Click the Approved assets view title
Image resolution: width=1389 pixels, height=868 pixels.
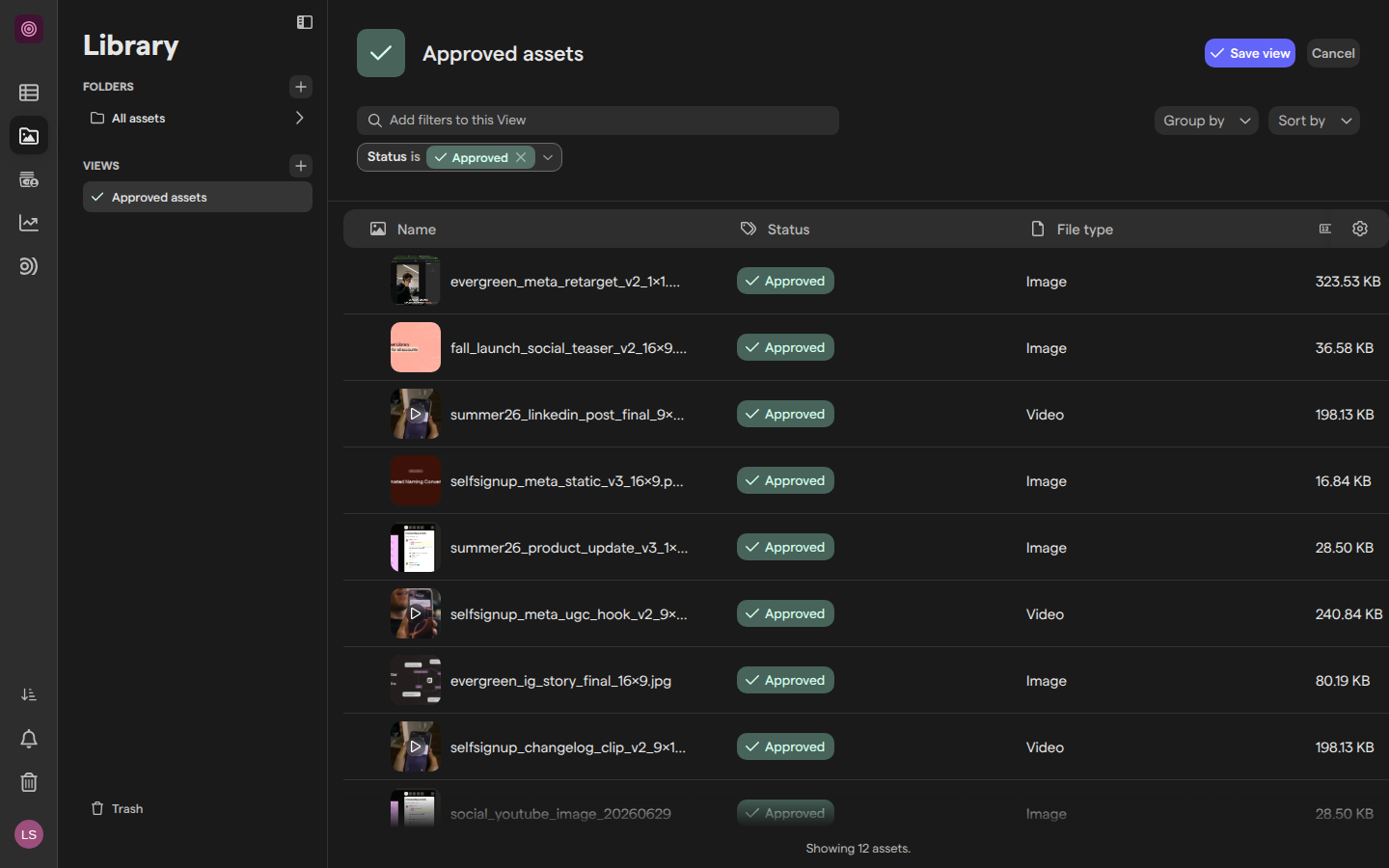click(503, 54)
